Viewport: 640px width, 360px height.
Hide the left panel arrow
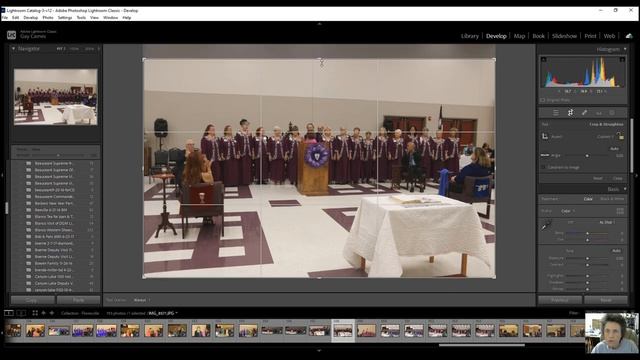pos(2,175)
